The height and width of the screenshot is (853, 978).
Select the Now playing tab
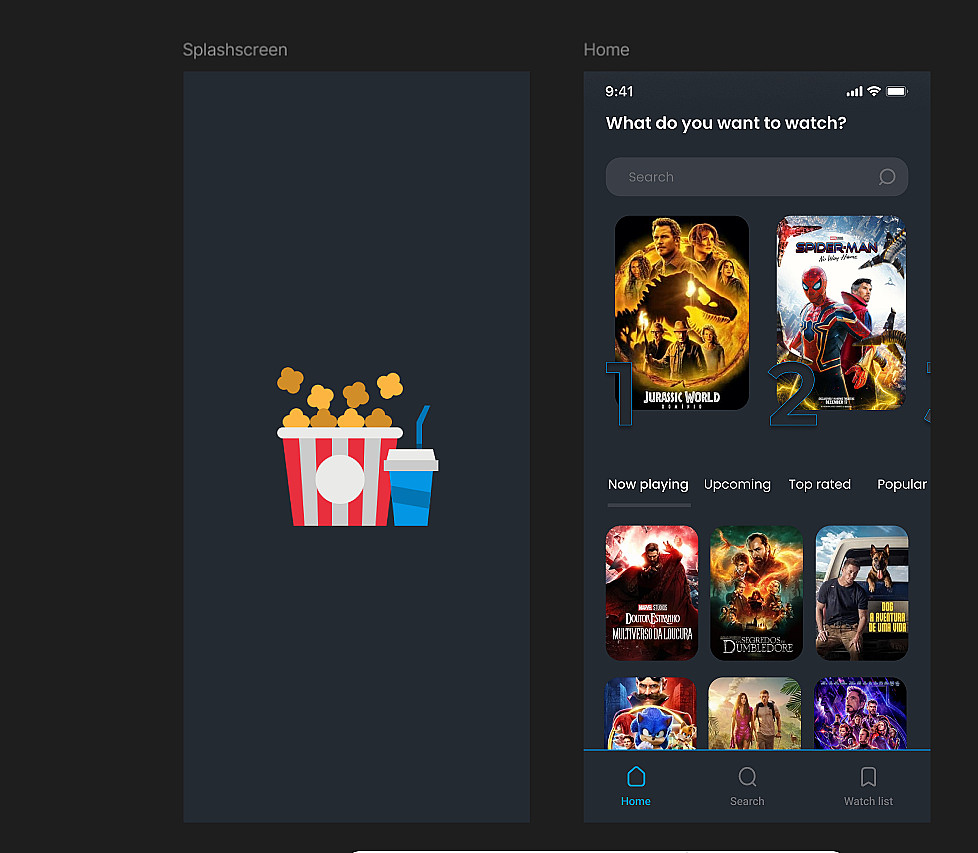(x=648, y=484)
